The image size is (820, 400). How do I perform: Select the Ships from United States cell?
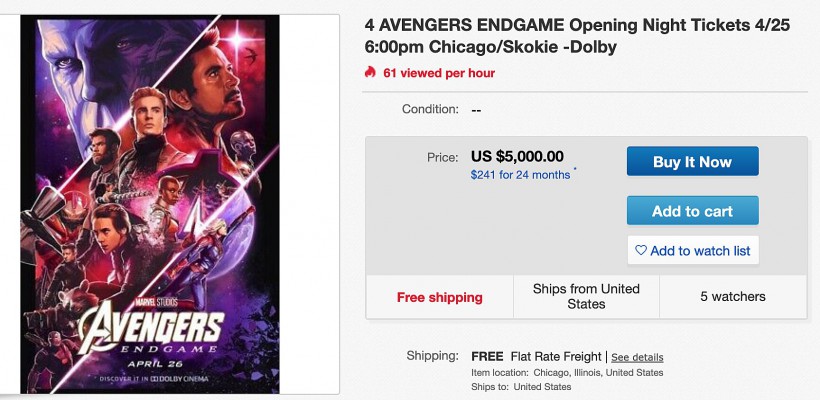[586, 297]
